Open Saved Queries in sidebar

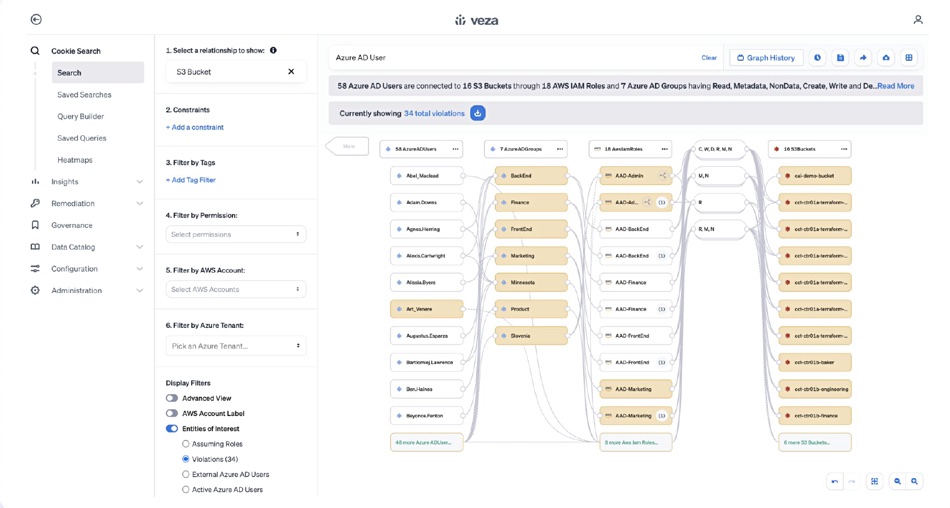82,138
